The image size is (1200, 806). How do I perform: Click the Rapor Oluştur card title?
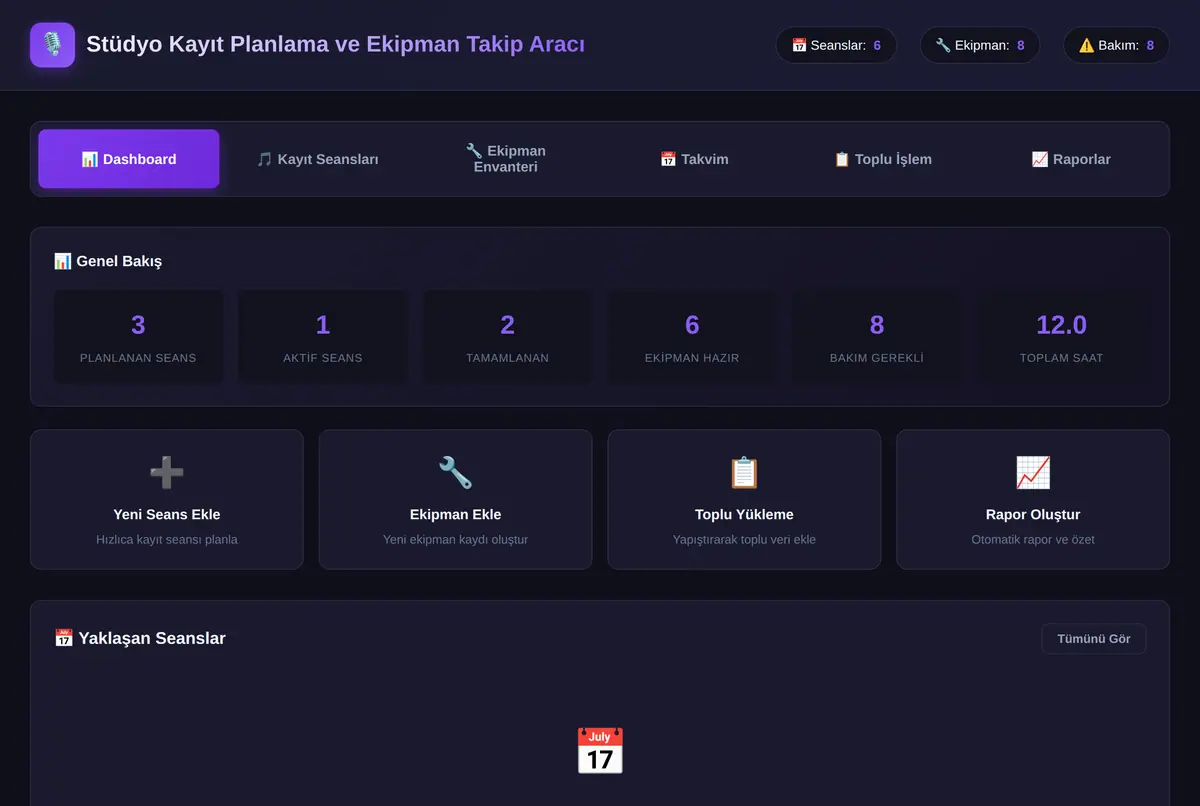pos(1033,515)
